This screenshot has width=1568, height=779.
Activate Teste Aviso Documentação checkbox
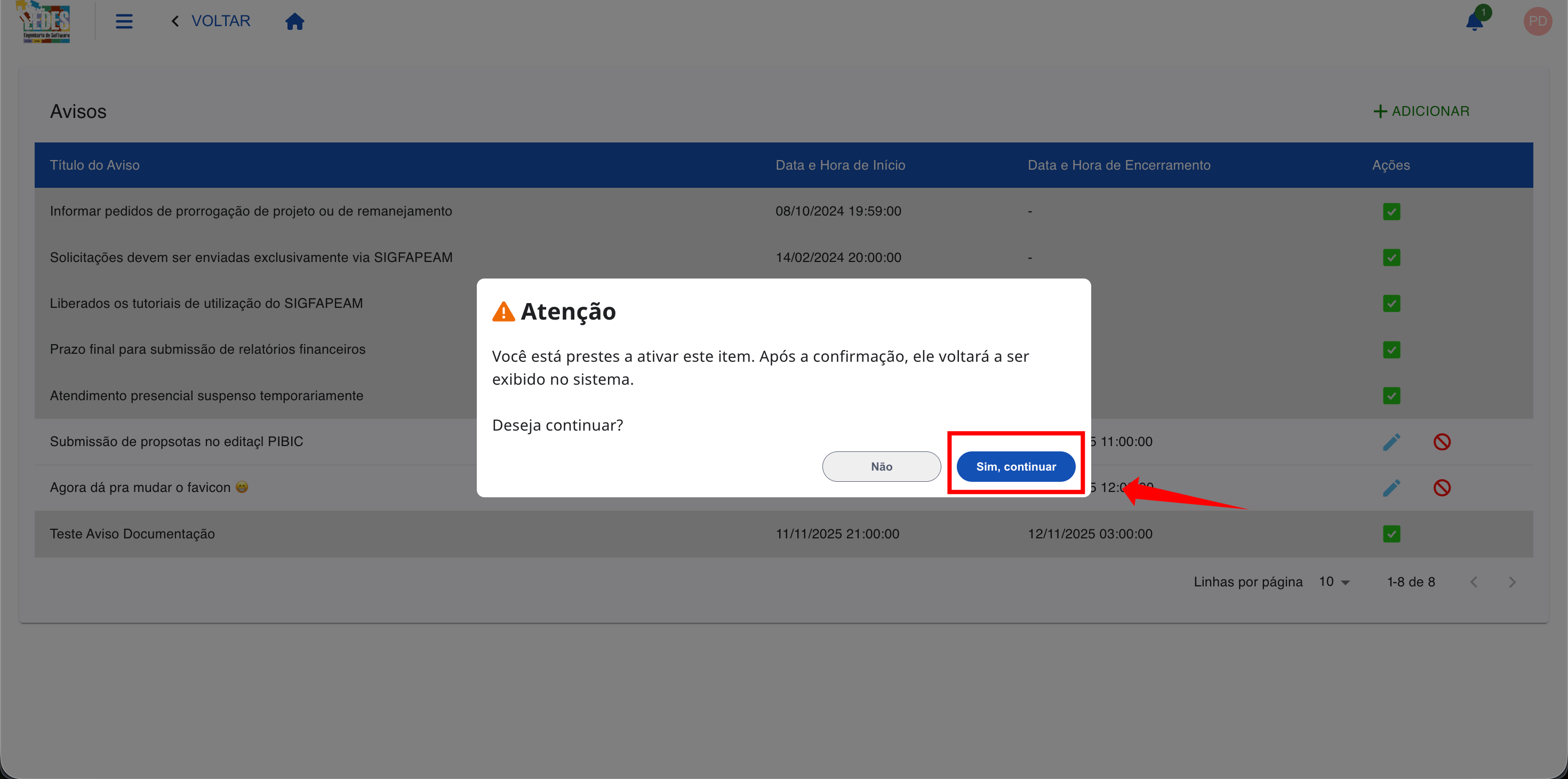tap(1391, 534)
